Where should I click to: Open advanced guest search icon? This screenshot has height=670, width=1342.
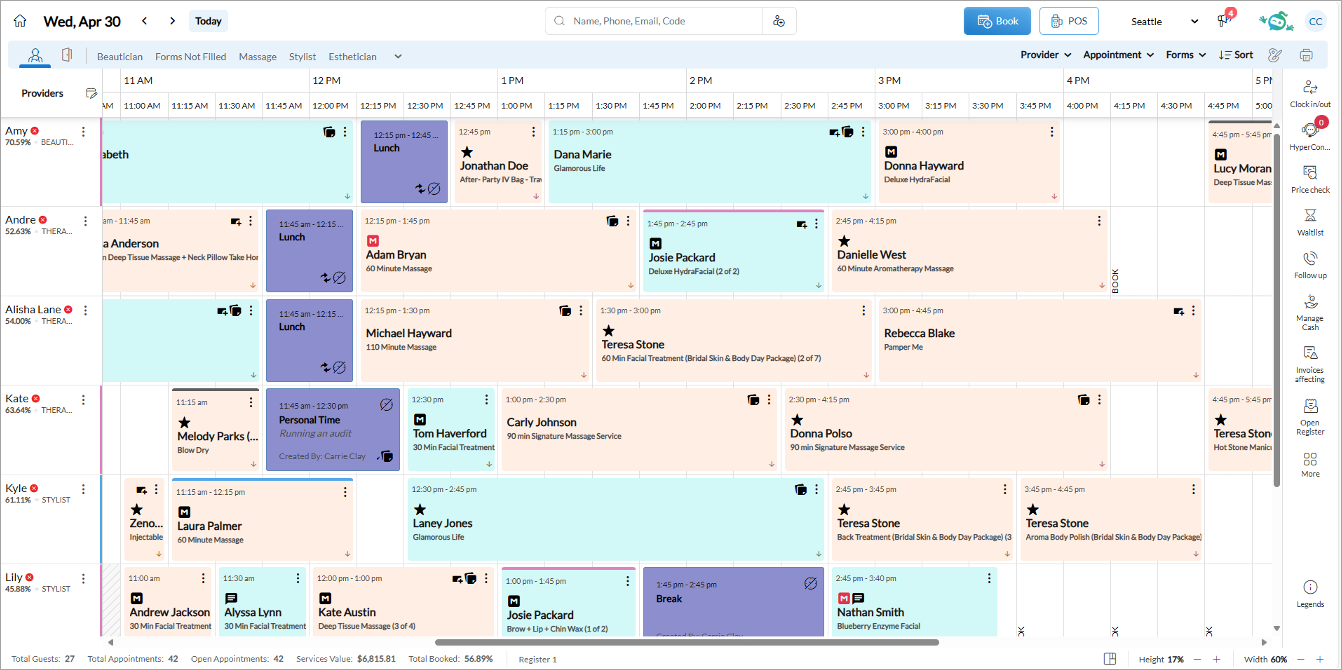[x=779, y=21]
